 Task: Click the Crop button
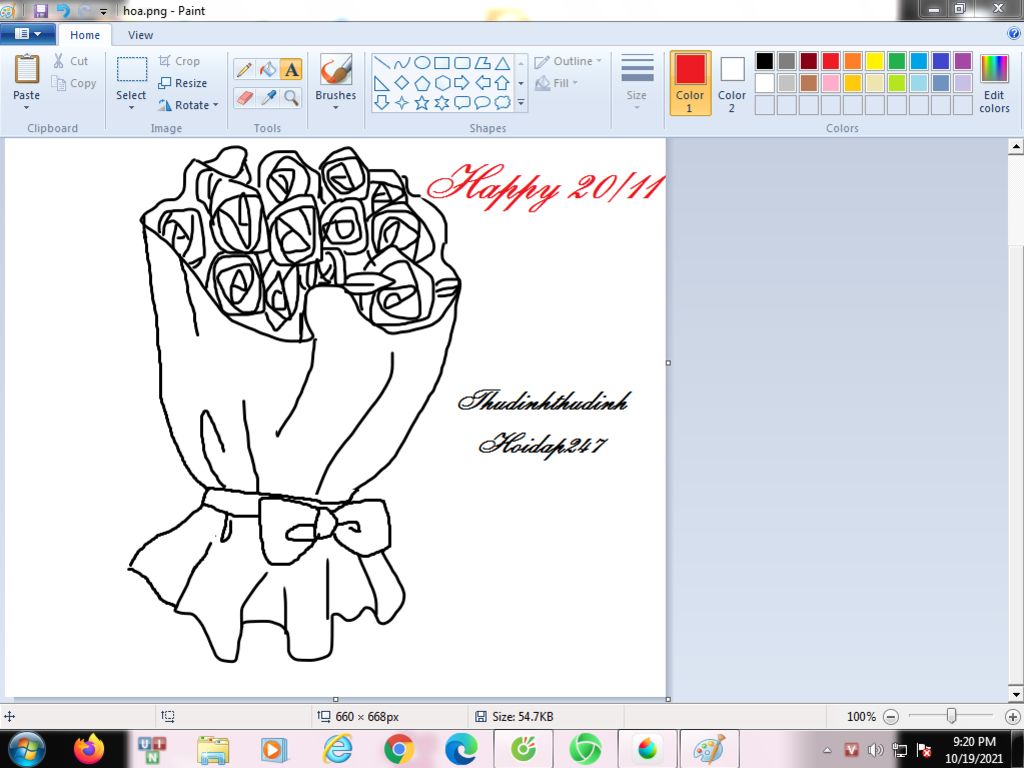(179, 61)
